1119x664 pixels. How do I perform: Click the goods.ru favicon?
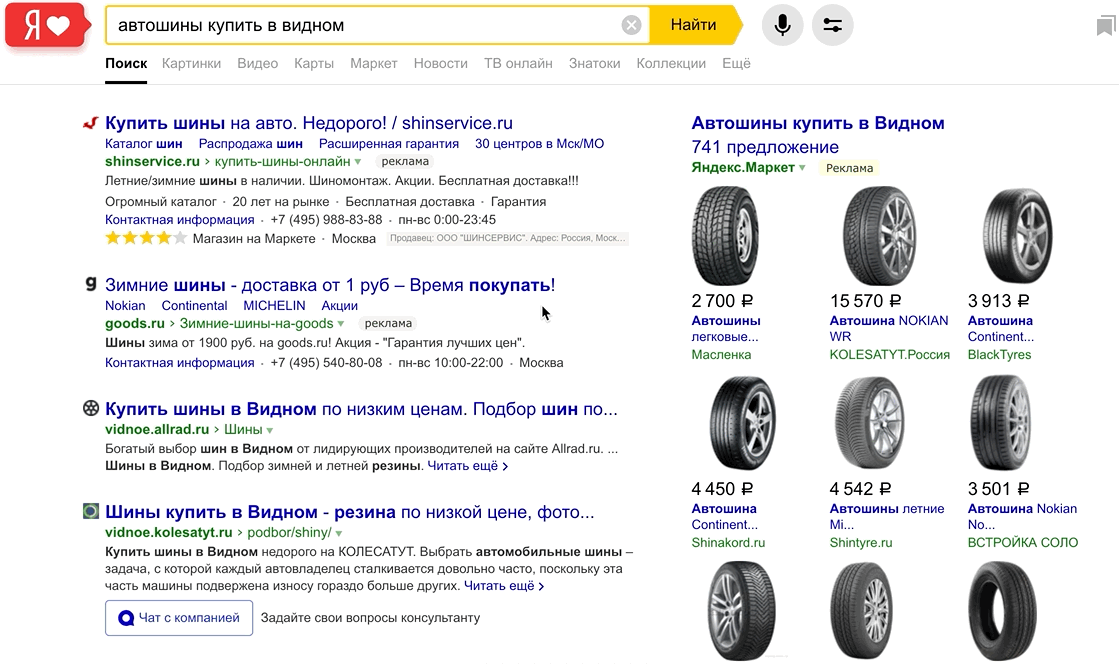(91, 284)
